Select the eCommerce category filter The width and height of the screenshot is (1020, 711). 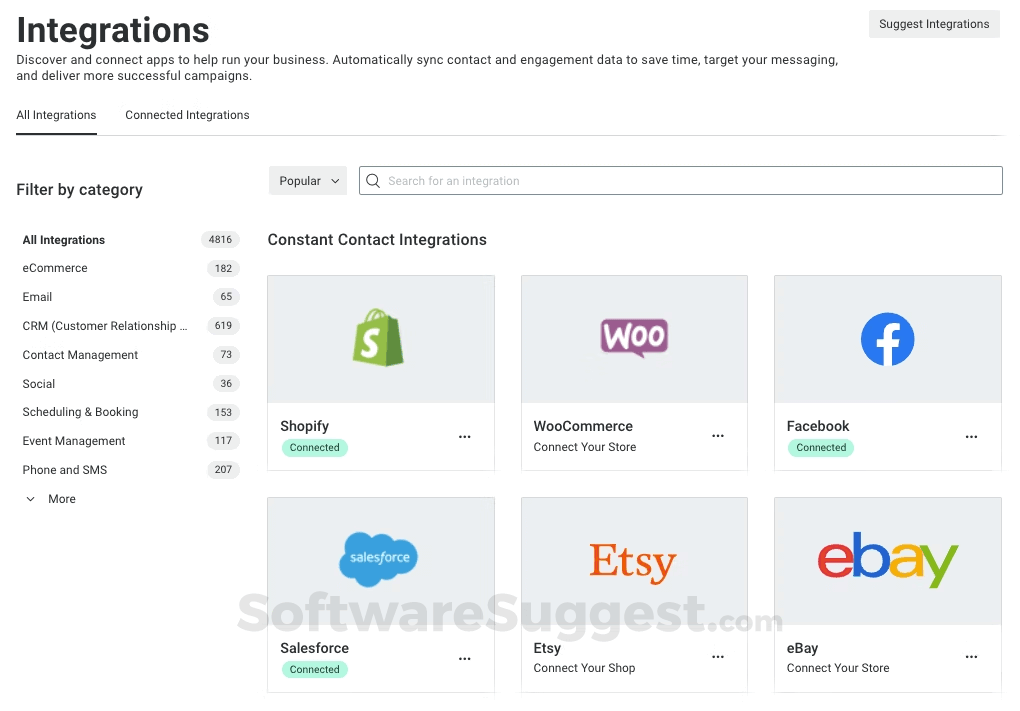[x=55, y=268]
